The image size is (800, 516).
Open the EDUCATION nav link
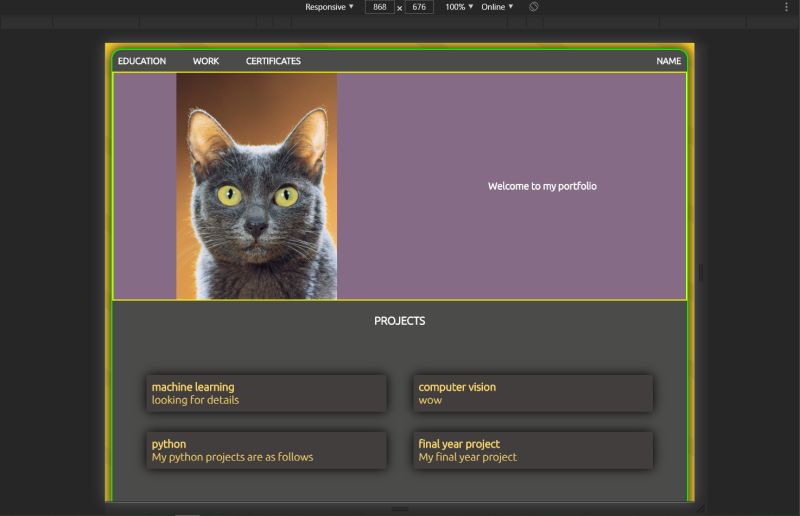click(x=142, y=61)
